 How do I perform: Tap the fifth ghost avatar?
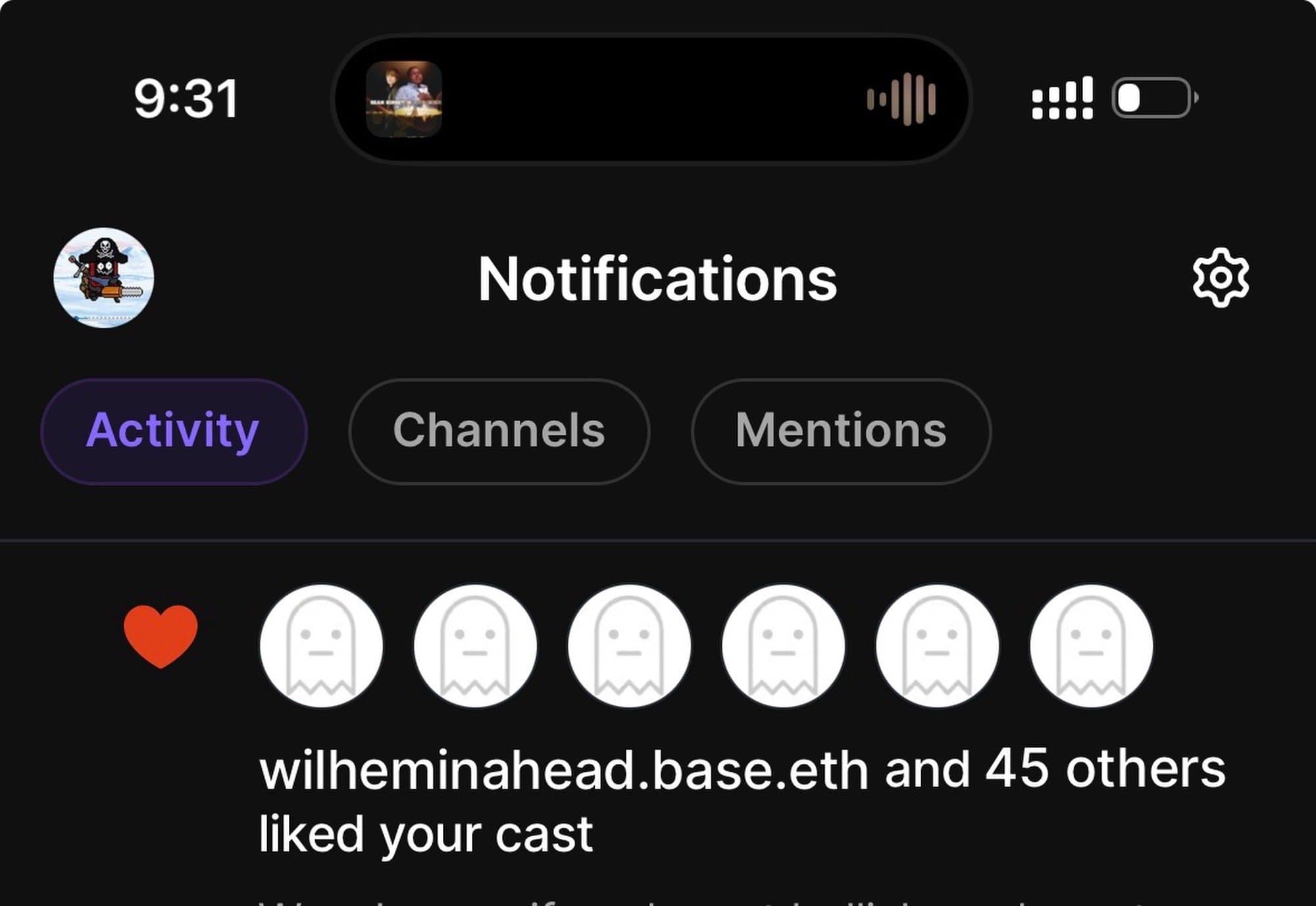click(x=937, y=646)
